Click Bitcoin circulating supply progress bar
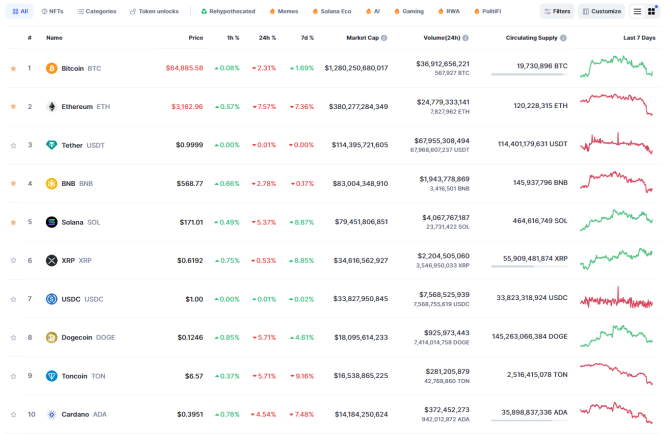665x434 pixels. pyautogui.click(x=529, y=75)
